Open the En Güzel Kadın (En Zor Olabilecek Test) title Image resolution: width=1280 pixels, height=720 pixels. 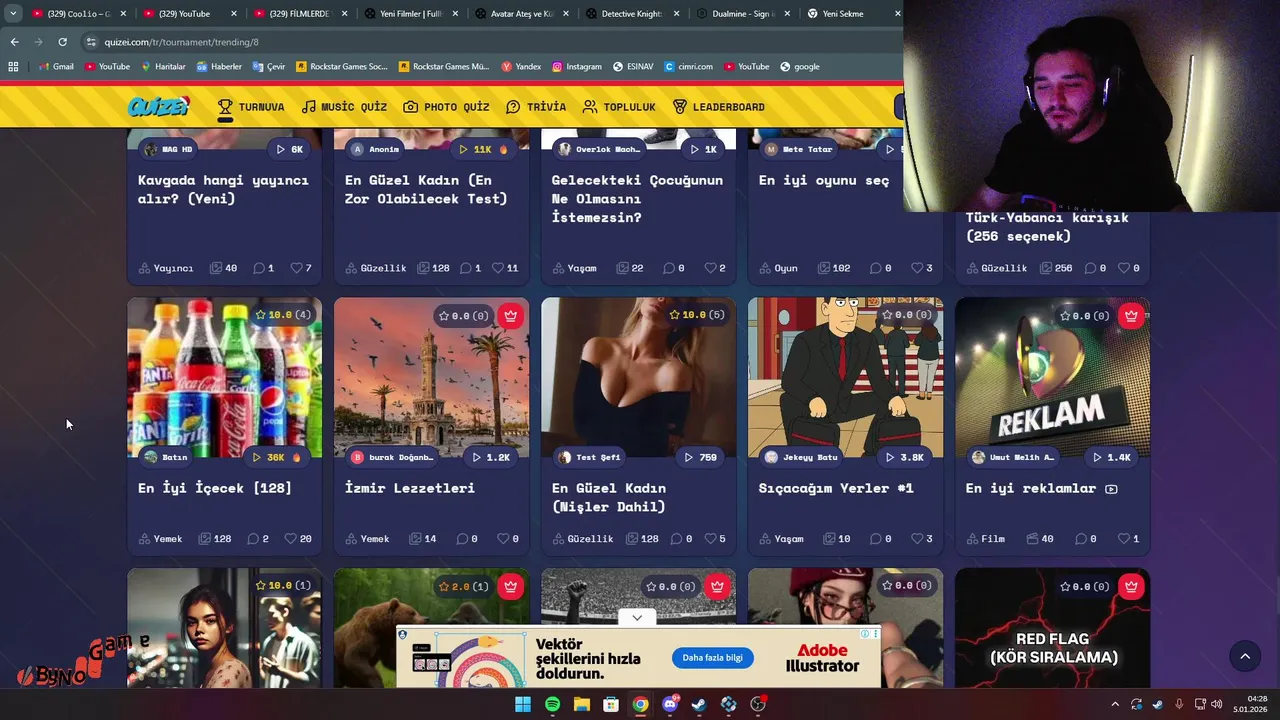[426, 189]
